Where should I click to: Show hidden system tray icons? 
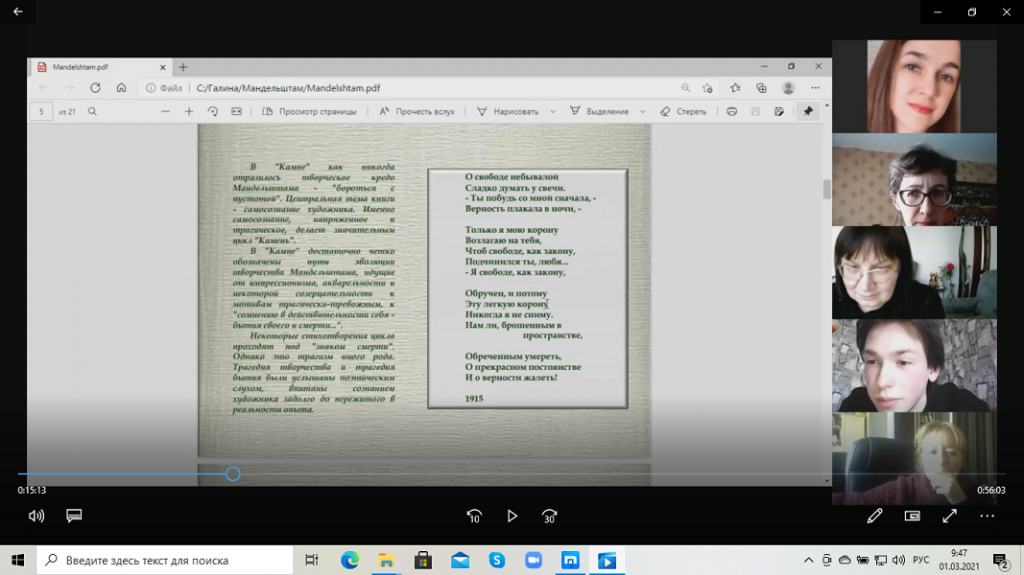[x=808, y=560]
